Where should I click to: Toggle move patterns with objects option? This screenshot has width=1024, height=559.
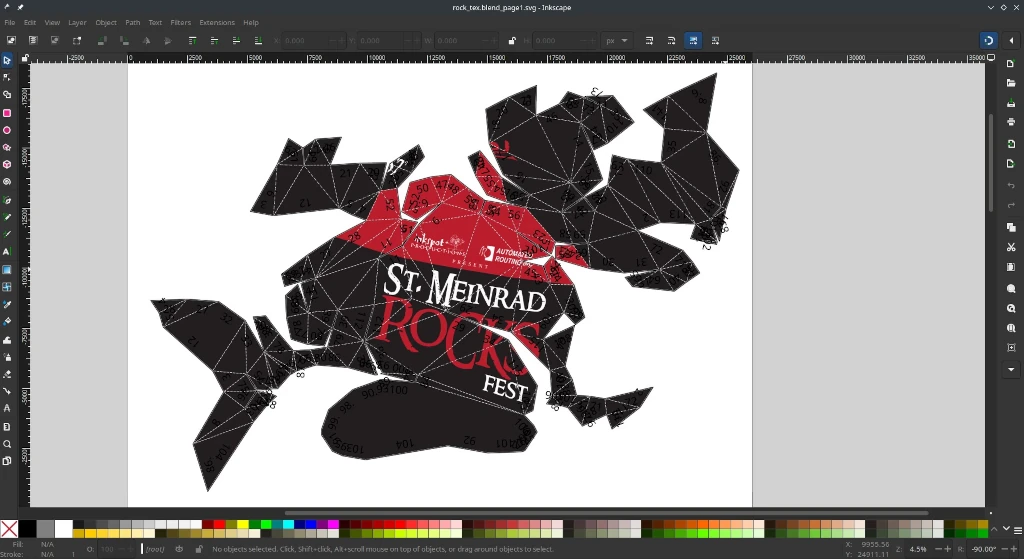715,40
